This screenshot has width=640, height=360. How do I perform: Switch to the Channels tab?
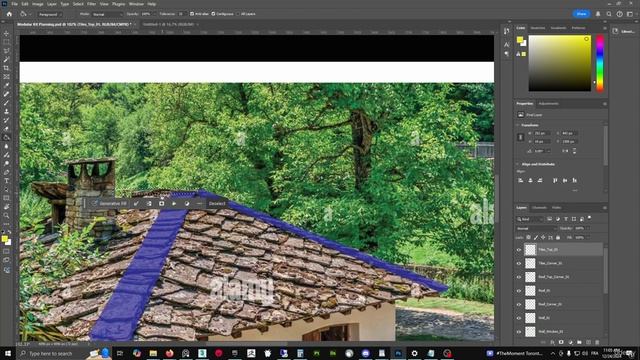(x=539, y=207)
